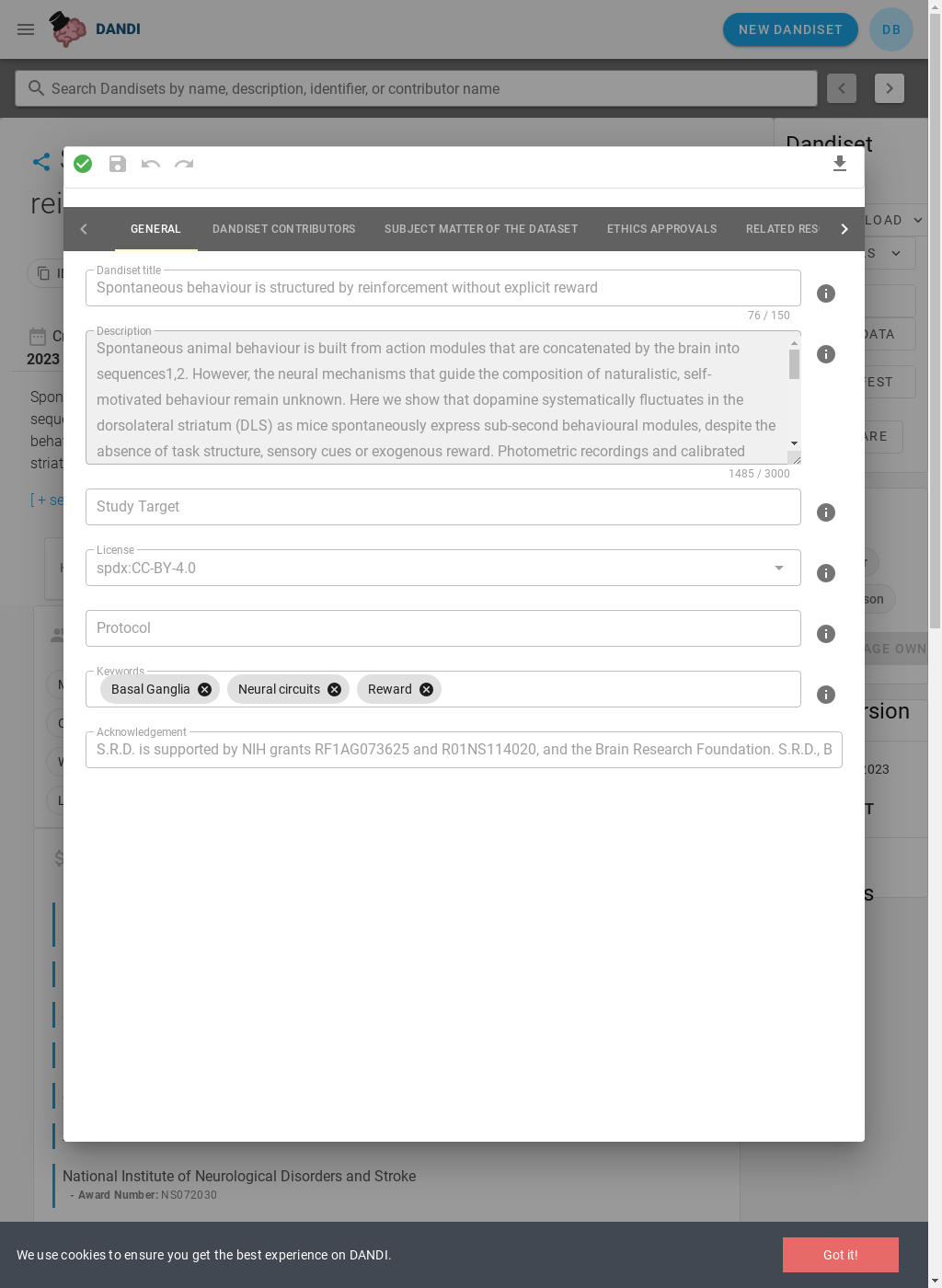The image size is (942, 1288).
Task: Remove the Reward keyword chip
Action: coord(427,689)
